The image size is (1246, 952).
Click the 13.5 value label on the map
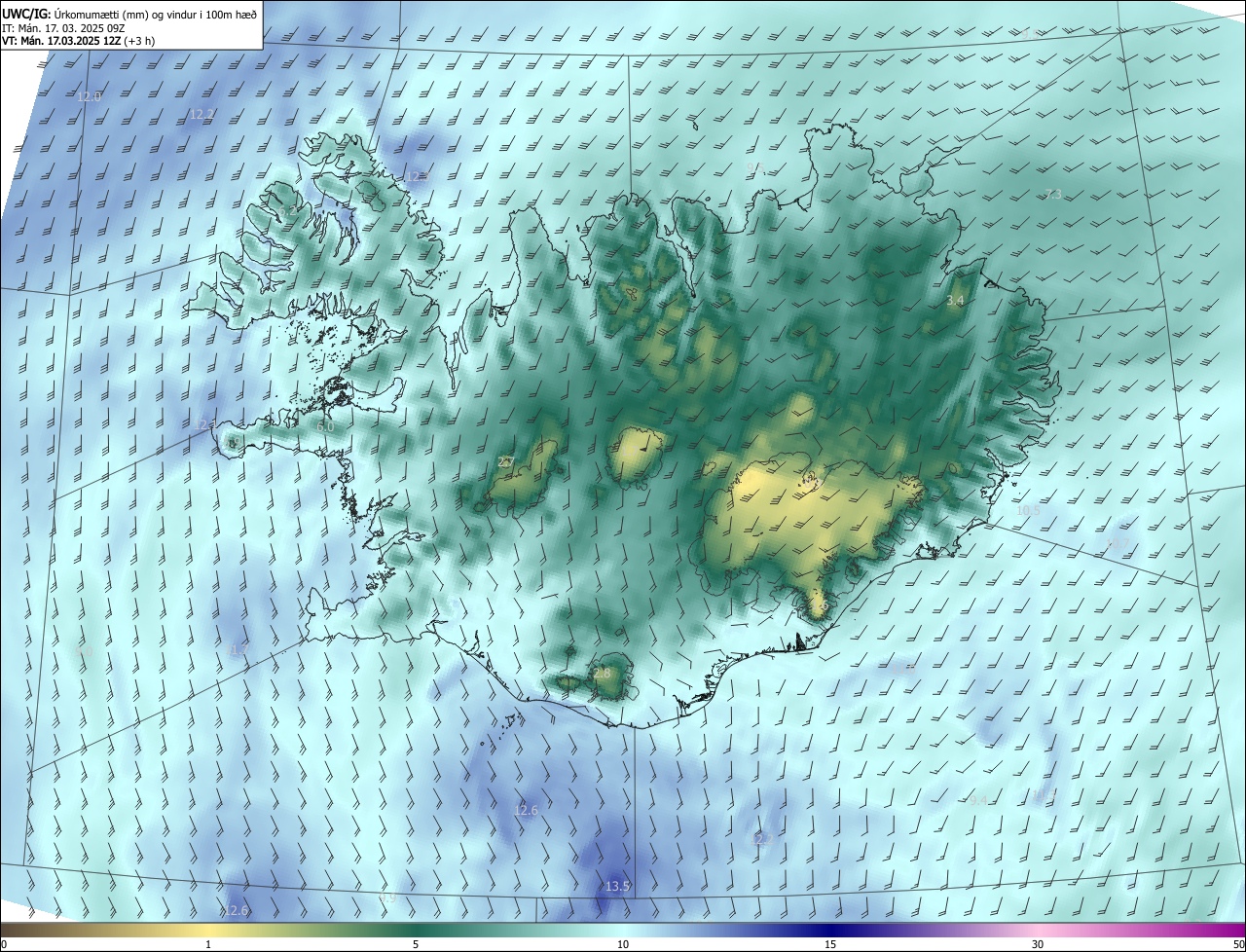click(618, 886)
